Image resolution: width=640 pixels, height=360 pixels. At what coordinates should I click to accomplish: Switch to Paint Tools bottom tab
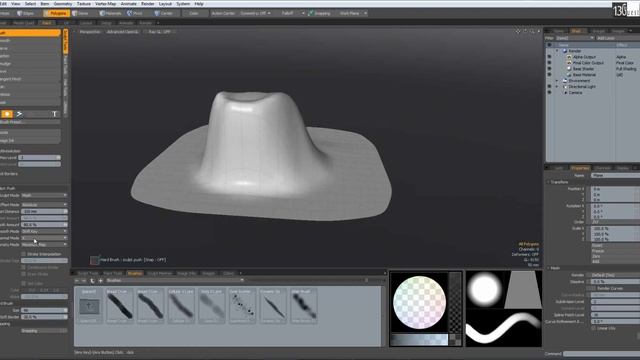[x=113, y=273]
